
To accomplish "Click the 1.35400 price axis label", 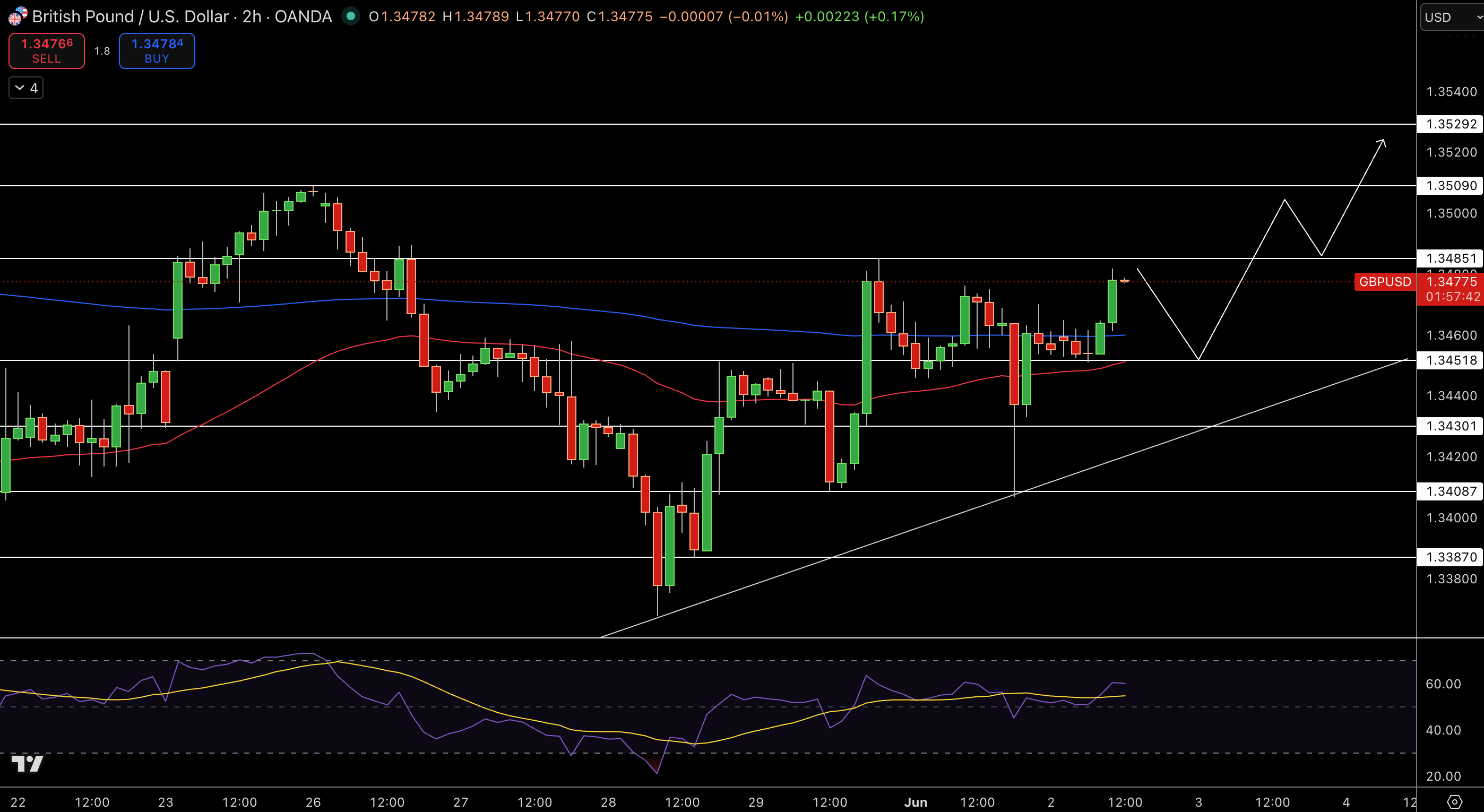I will click(x=1451, y=92).
